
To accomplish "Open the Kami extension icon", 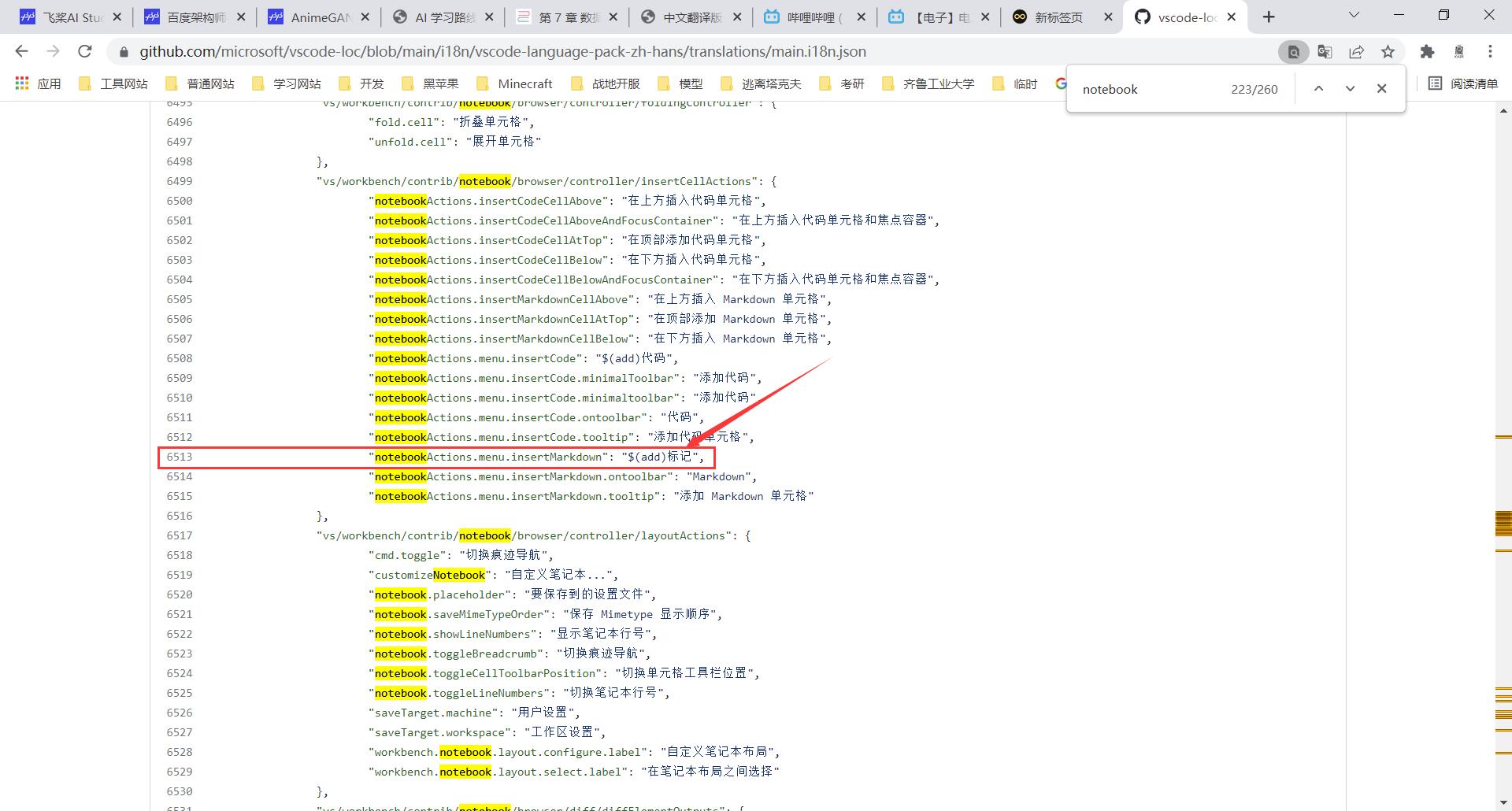I will [x=1458, y=51].
